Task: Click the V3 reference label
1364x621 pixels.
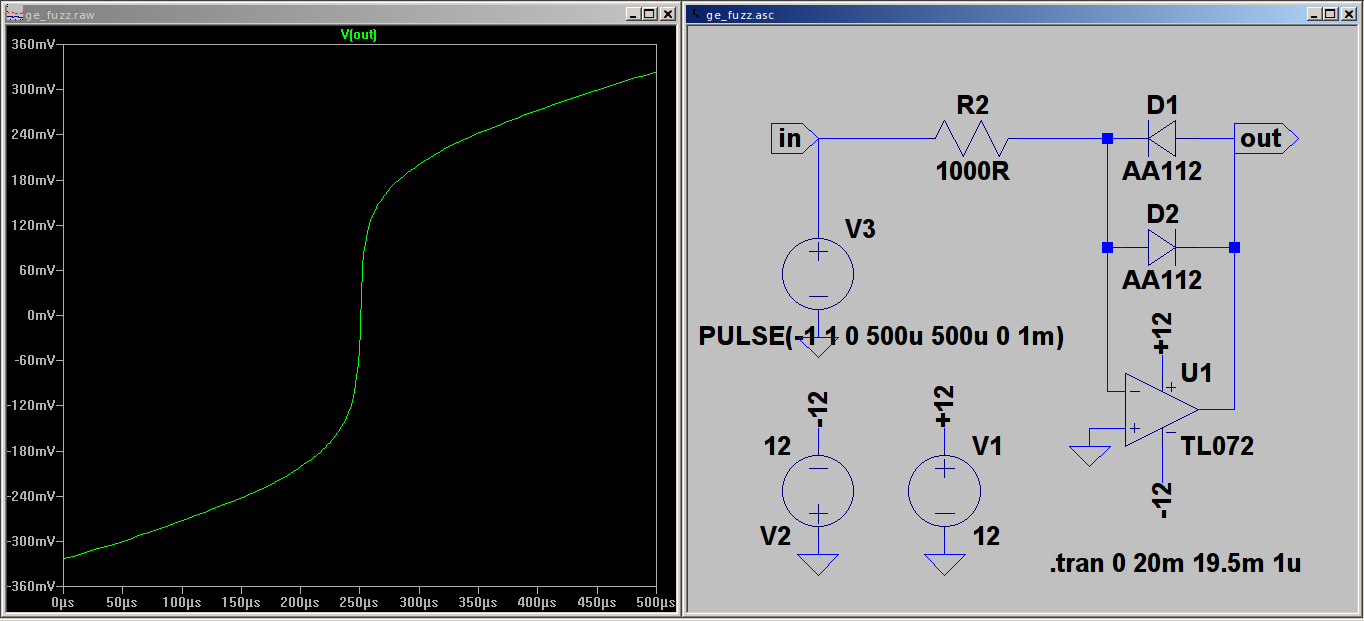Action: 860,230
